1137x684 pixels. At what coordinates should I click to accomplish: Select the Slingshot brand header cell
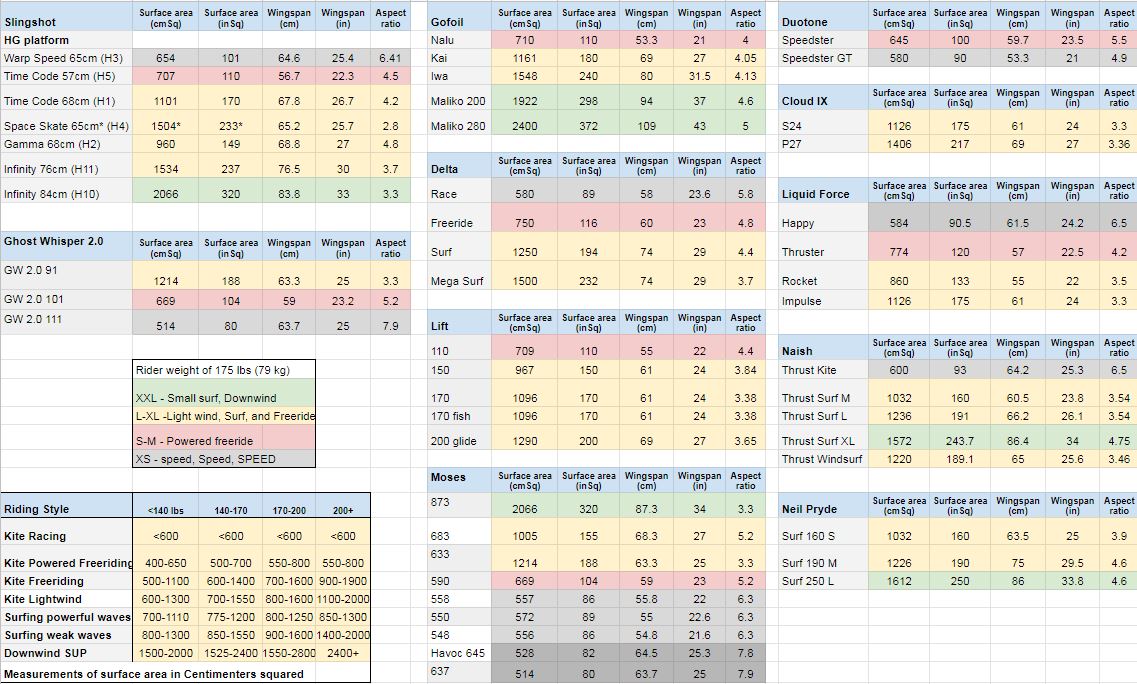point(67,17)
